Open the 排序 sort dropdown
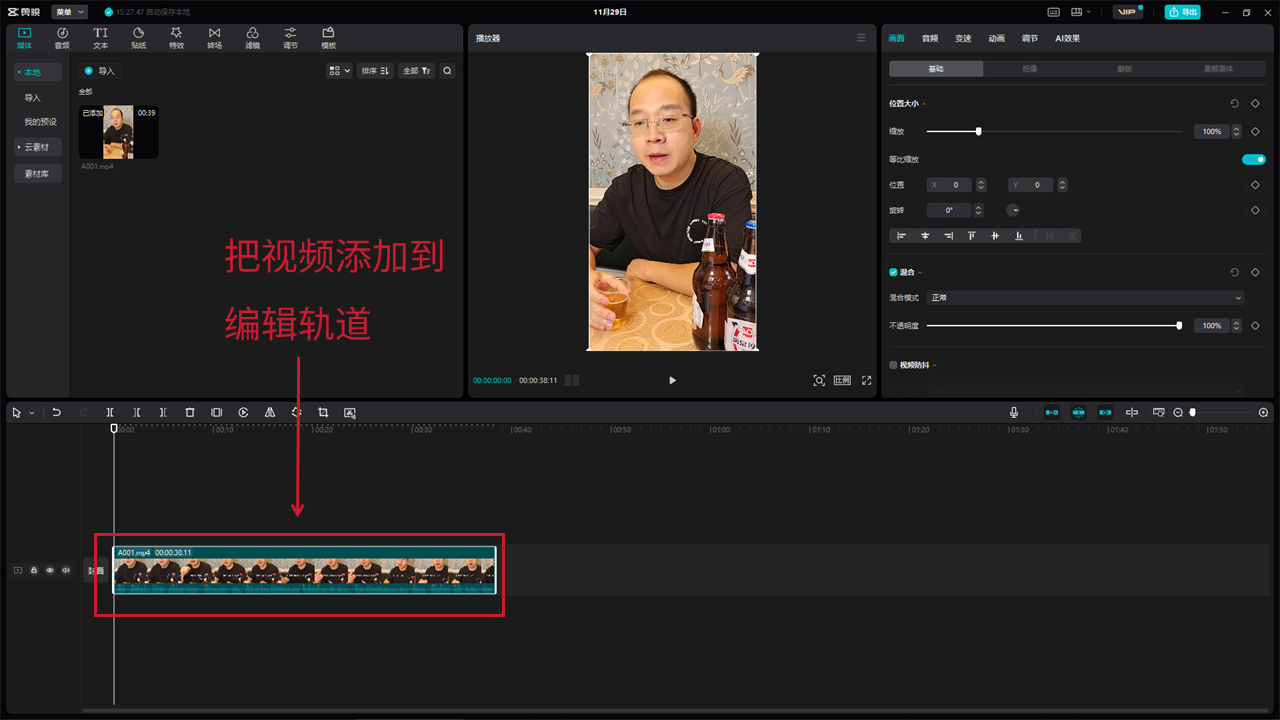Viewport: 1280px width, 720px height. [x=375, y=71]
